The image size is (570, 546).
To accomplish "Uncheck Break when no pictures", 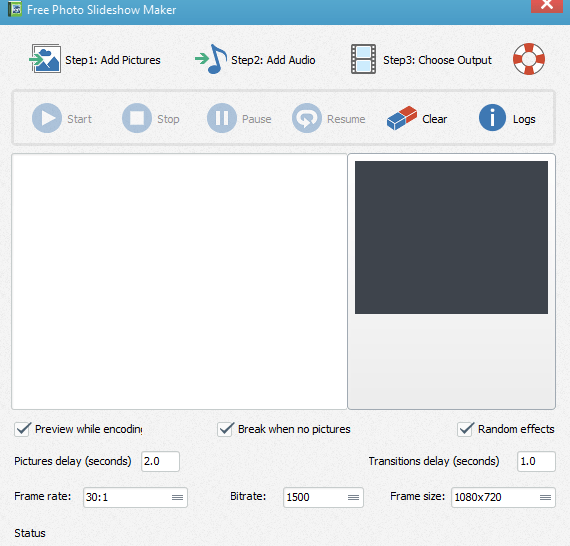I will pos(225,429).
